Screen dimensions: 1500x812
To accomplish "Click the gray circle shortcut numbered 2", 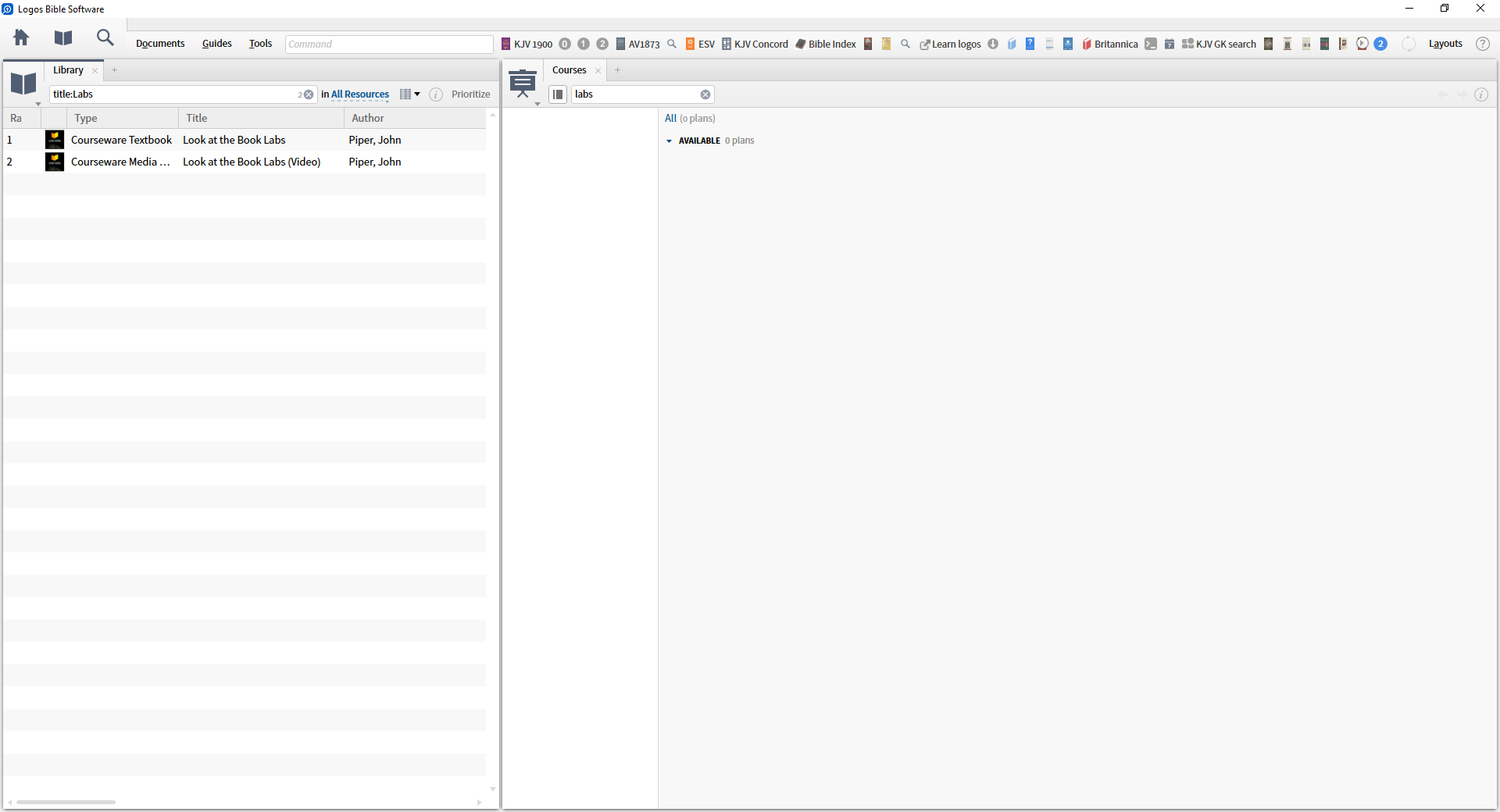I will [x=602, y=44].
